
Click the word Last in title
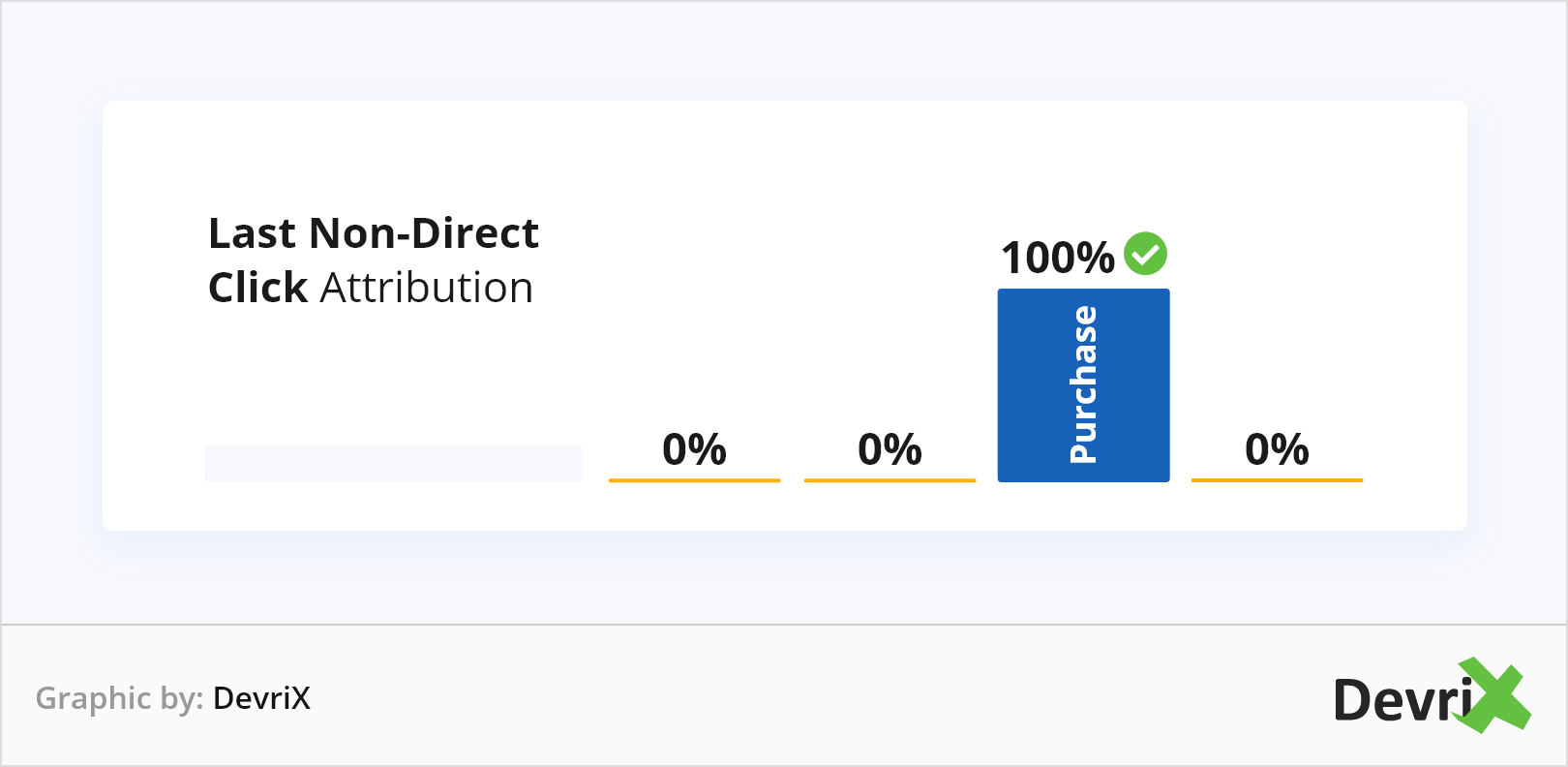(252, 233)
